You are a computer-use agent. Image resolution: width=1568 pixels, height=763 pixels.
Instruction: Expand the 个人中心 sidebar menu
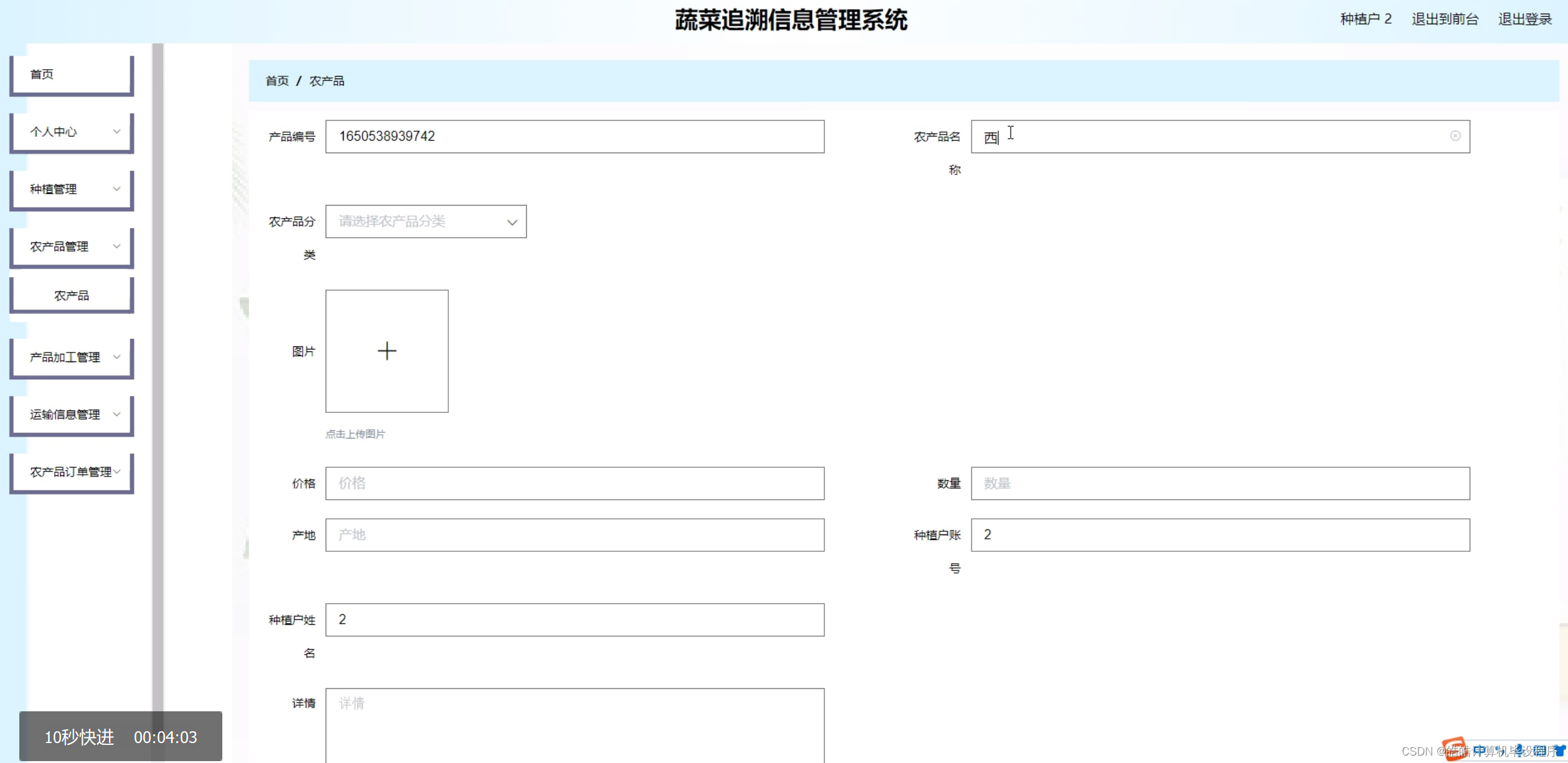[71, 132]
